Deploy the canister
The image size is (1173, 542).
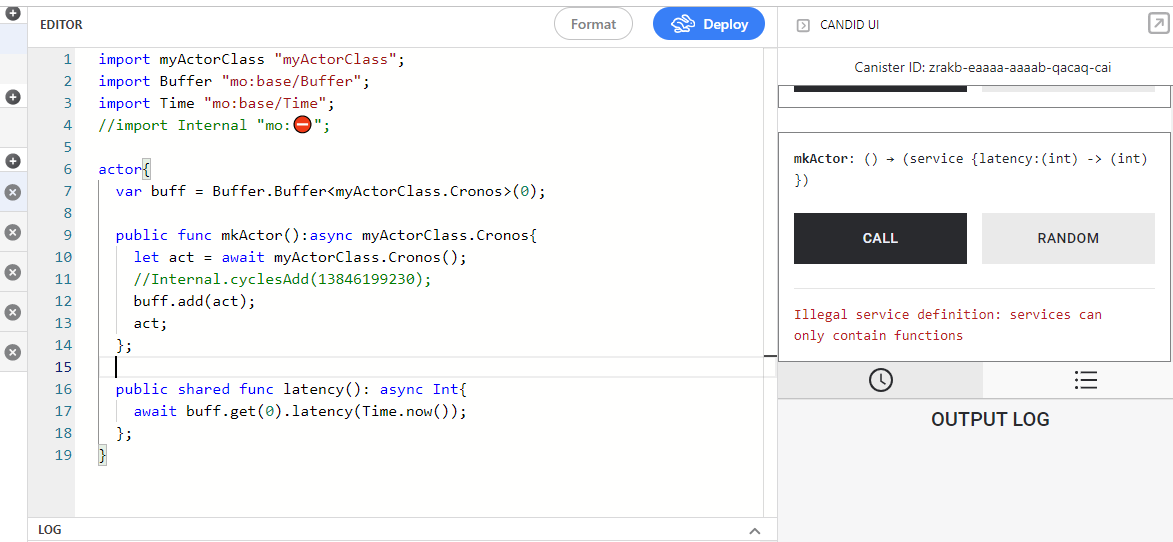pos(709,24)
